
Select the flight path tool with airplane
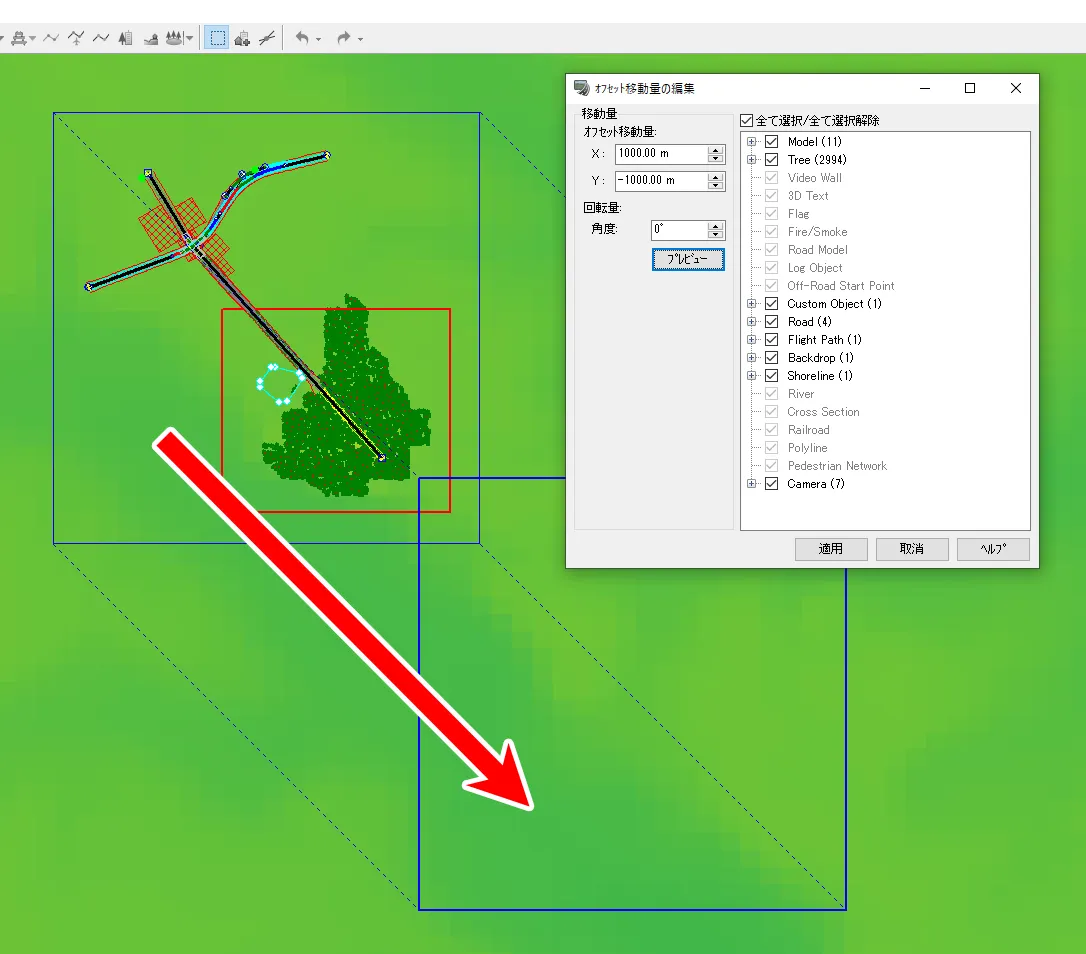(76, 38)
